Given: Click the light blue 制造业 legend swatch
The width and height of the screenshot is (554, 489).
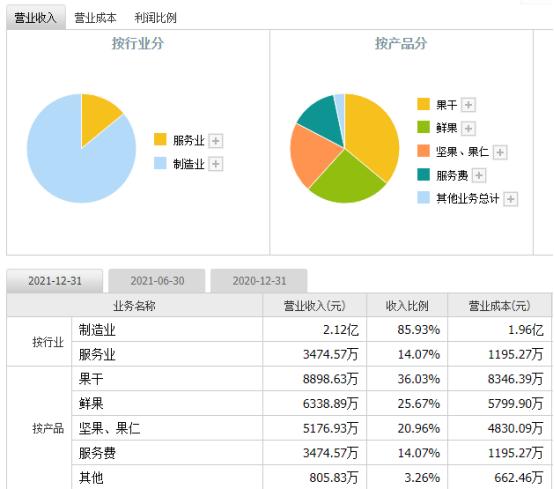Looking at the screenshot, I should click(160, 163).
